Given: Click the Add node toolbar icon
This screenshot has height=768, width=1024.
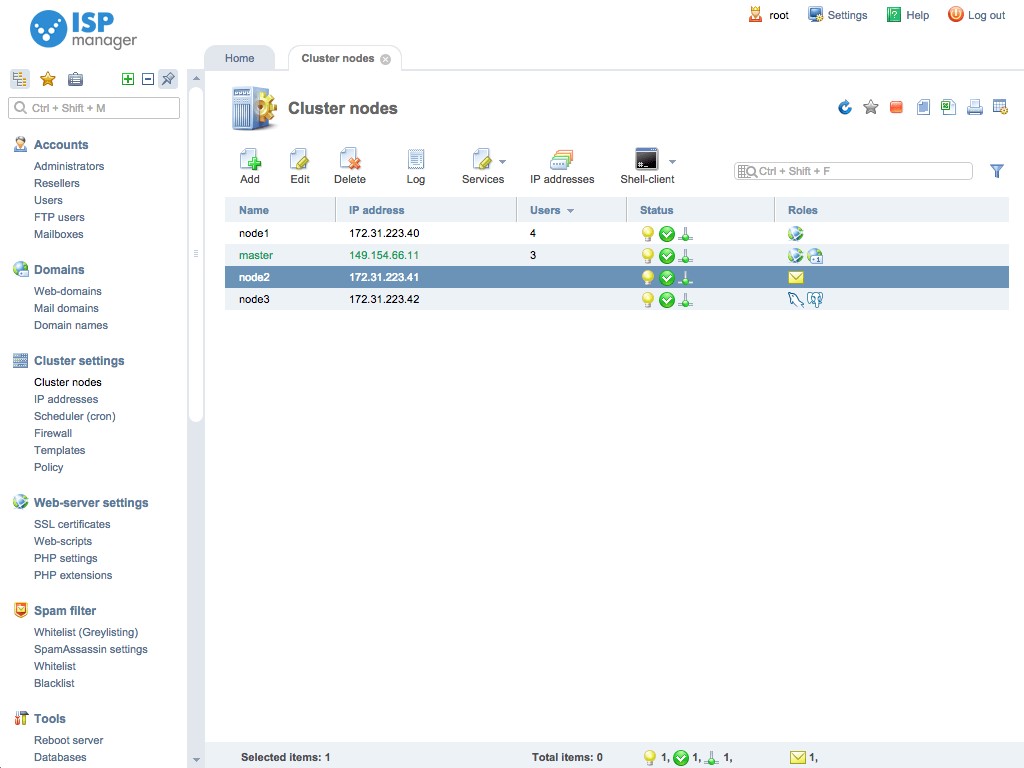Looking at the screenshot, I should pyautogui.click(x=250, y=165).
